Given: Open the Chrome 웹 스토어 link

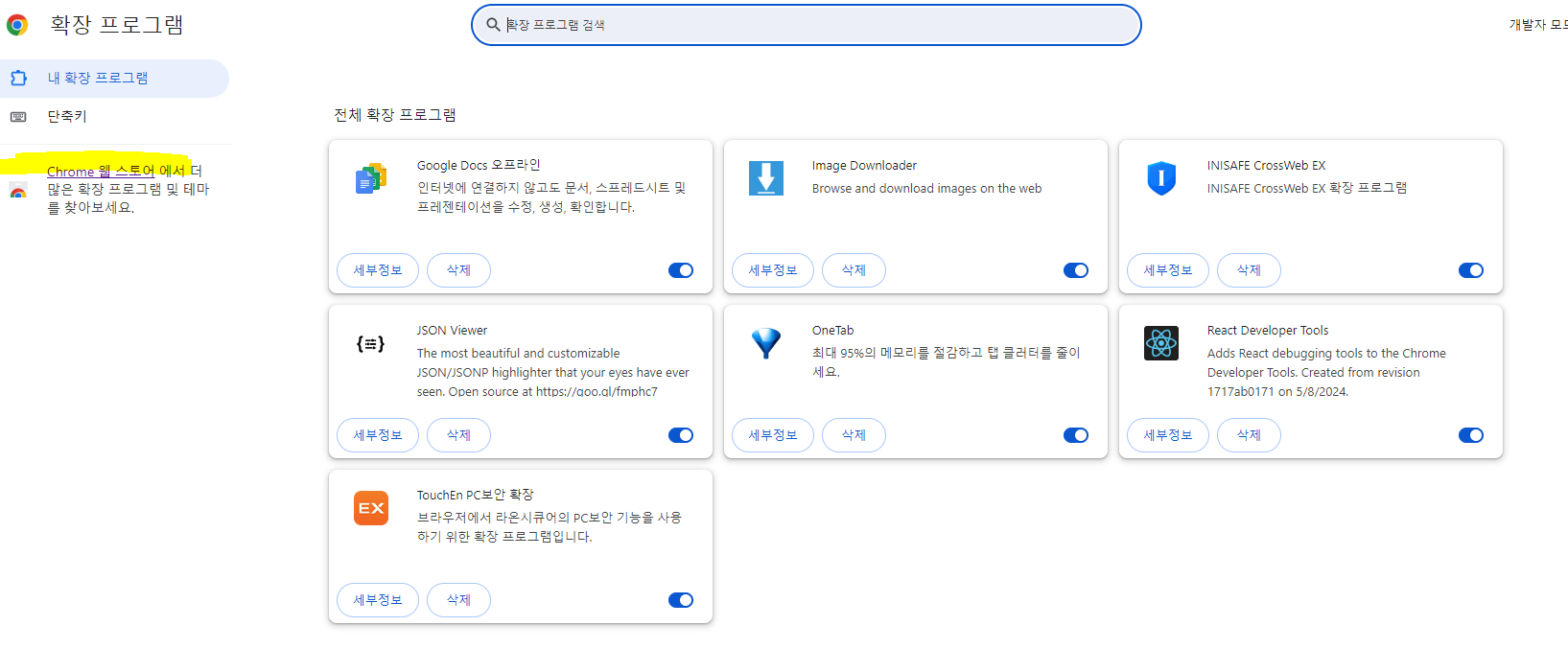Looking at the screenshot, I should click(101, 172).
